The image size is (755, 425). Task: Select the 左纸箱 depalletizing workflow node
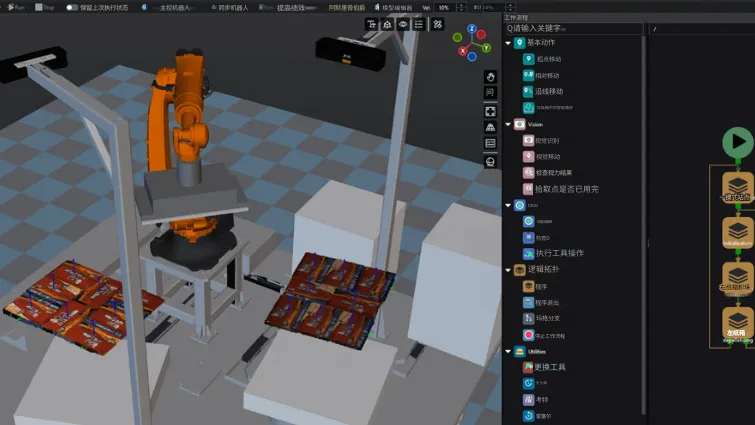coord(738,324)
